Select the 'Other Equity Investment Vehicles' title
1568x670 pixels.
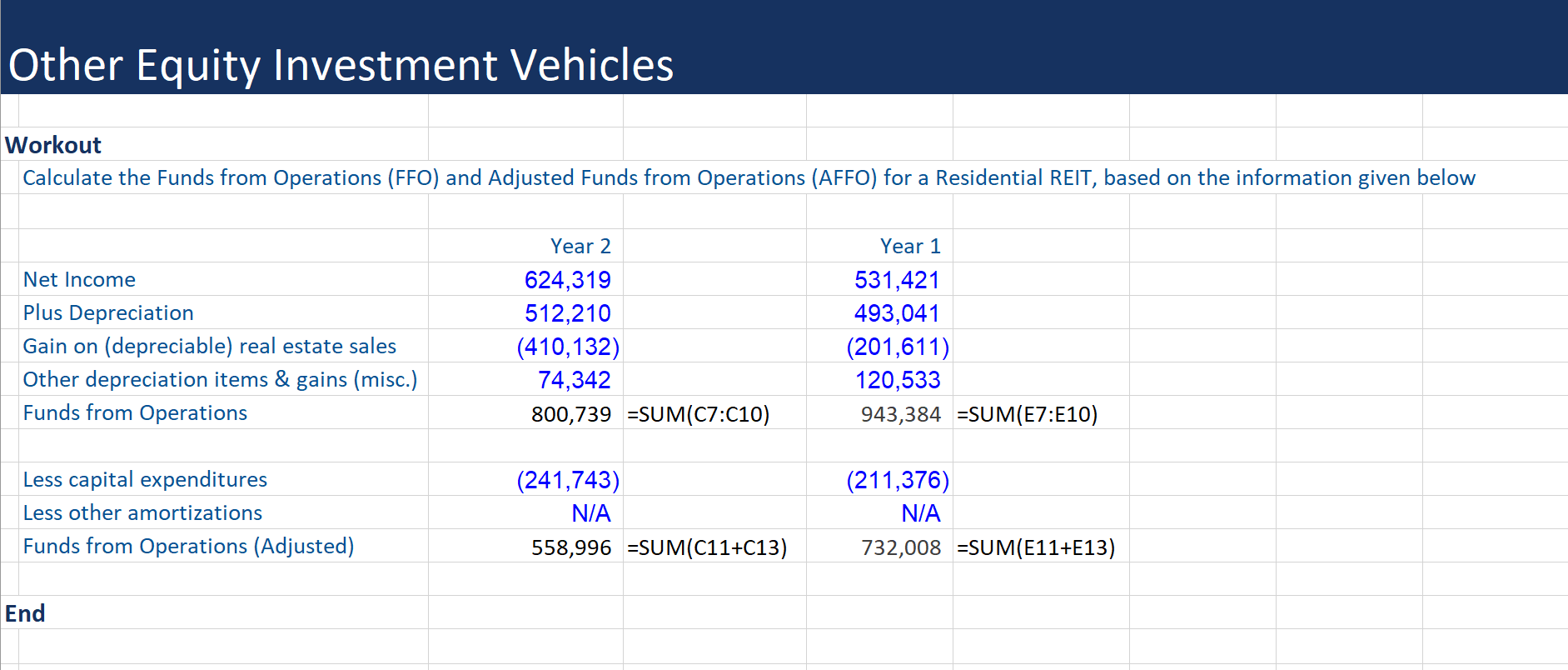click(341, 66)
